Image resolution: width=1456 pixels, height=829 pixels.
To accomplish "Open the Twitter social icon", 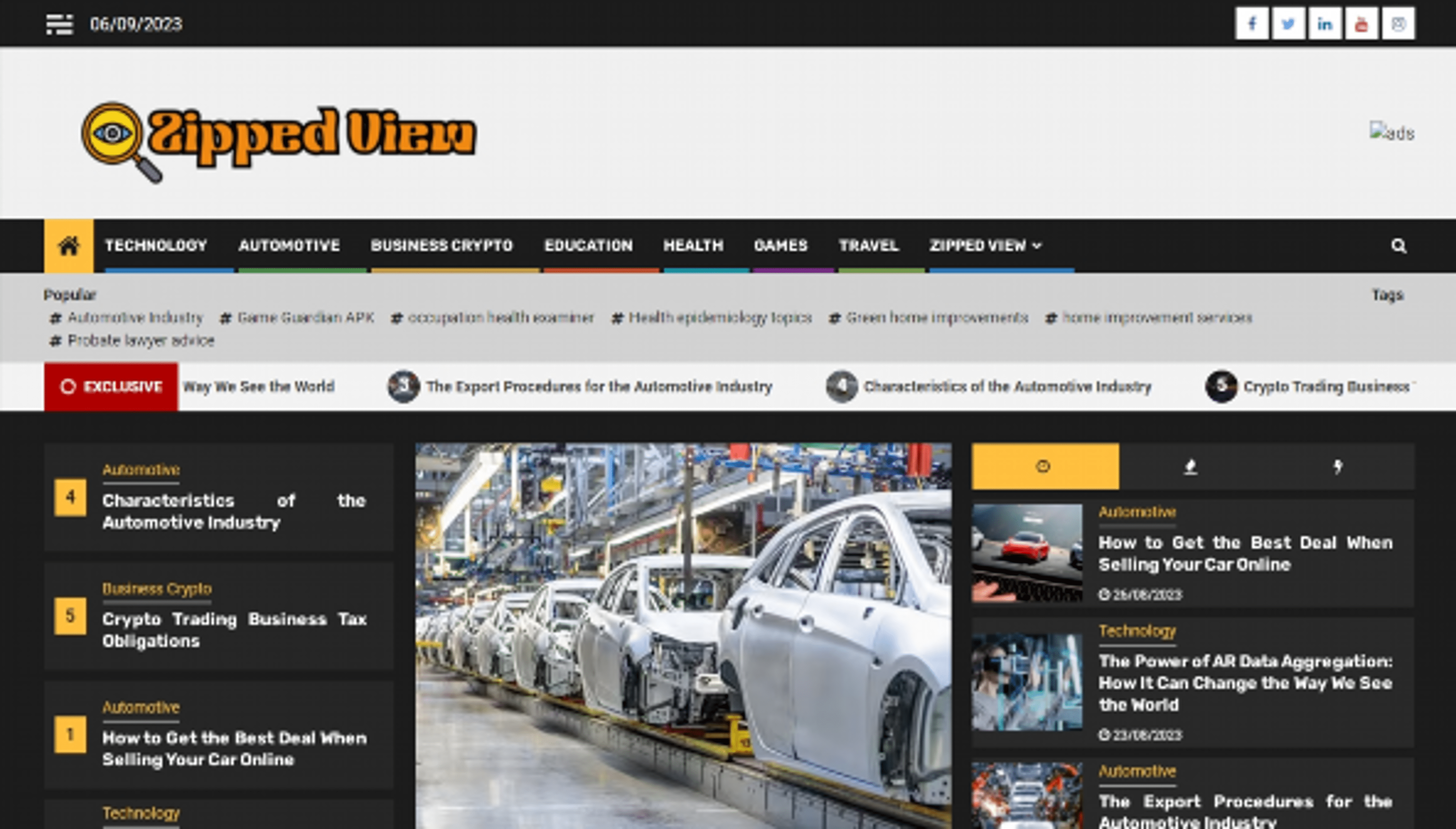I will pyautogui.click(x=1288, y=24).
